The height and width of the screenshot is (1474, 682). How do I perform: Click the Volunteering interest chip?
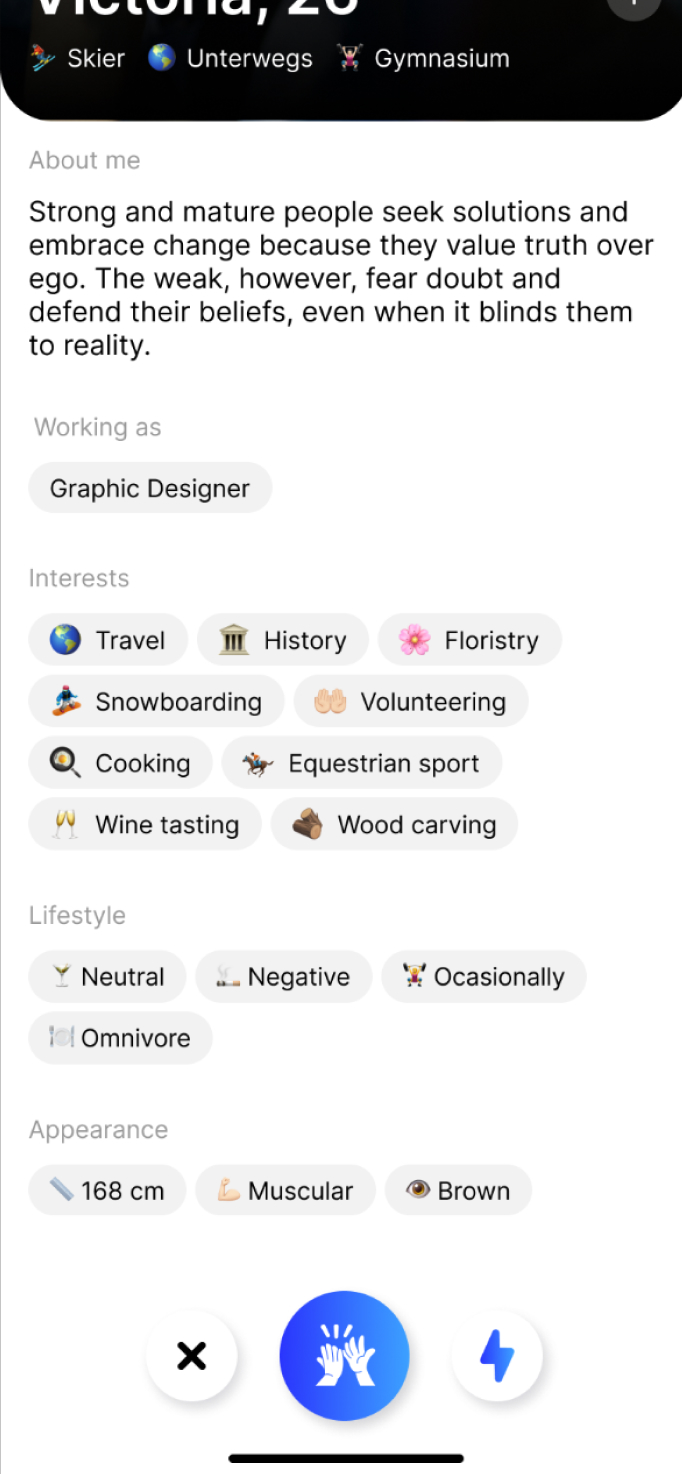click(411, 701)
